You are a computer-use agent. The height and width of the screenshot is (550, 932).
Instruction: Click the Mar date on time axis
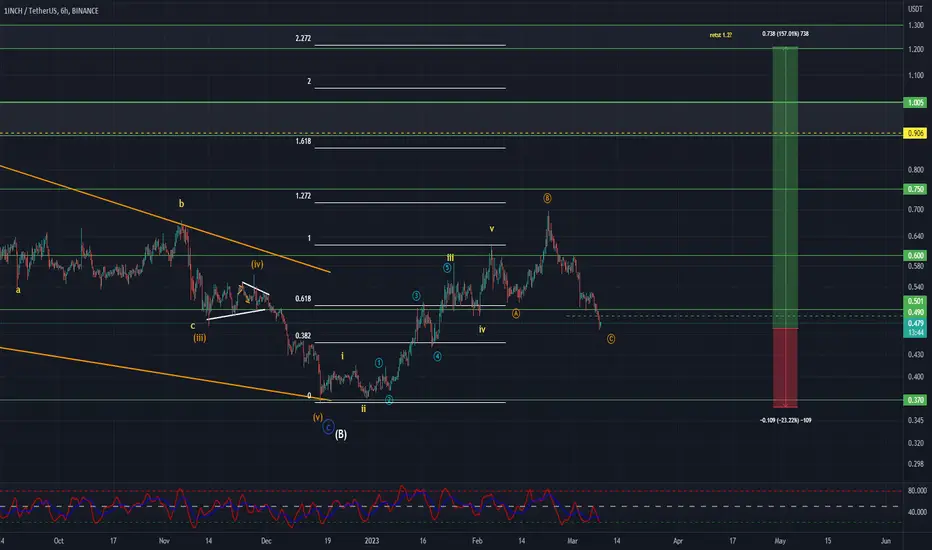point(572,540)
